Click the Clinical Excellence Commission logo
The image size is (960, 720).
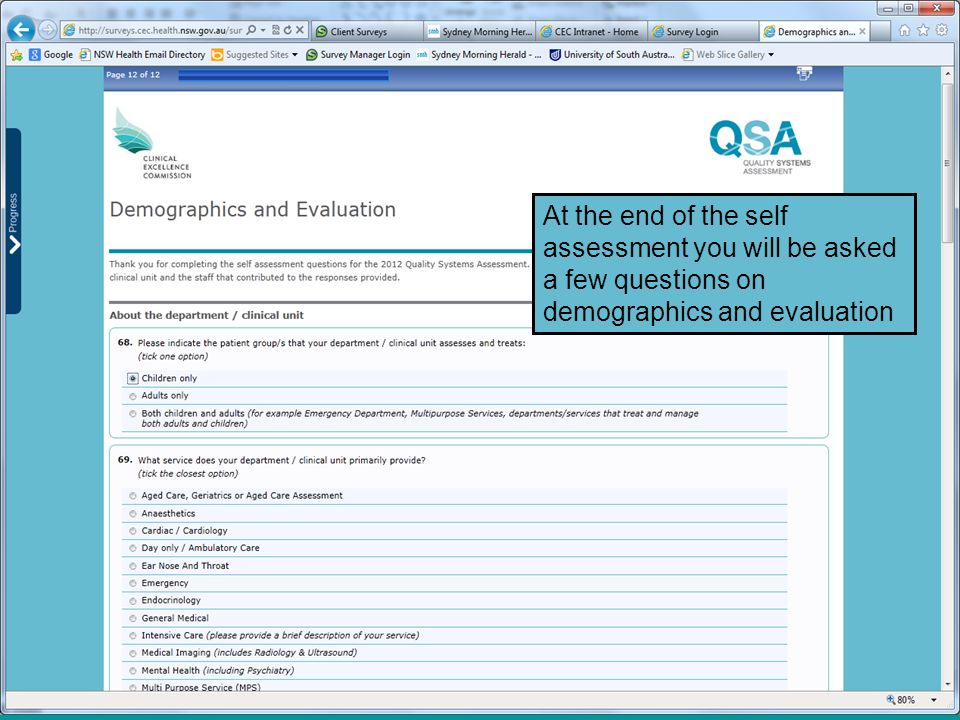tap(152, 144)
